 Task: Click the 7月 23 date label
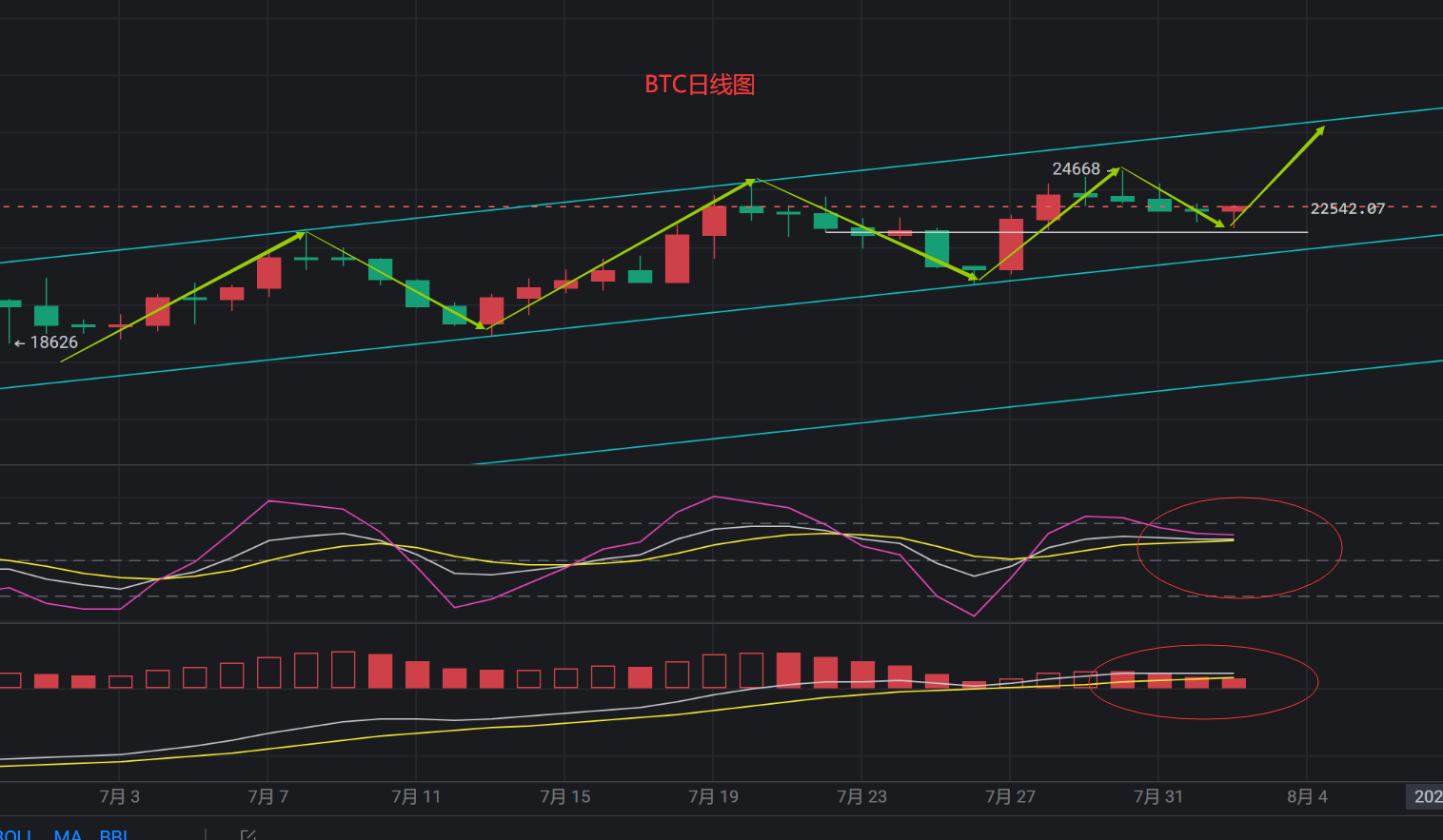coord(862,796)
